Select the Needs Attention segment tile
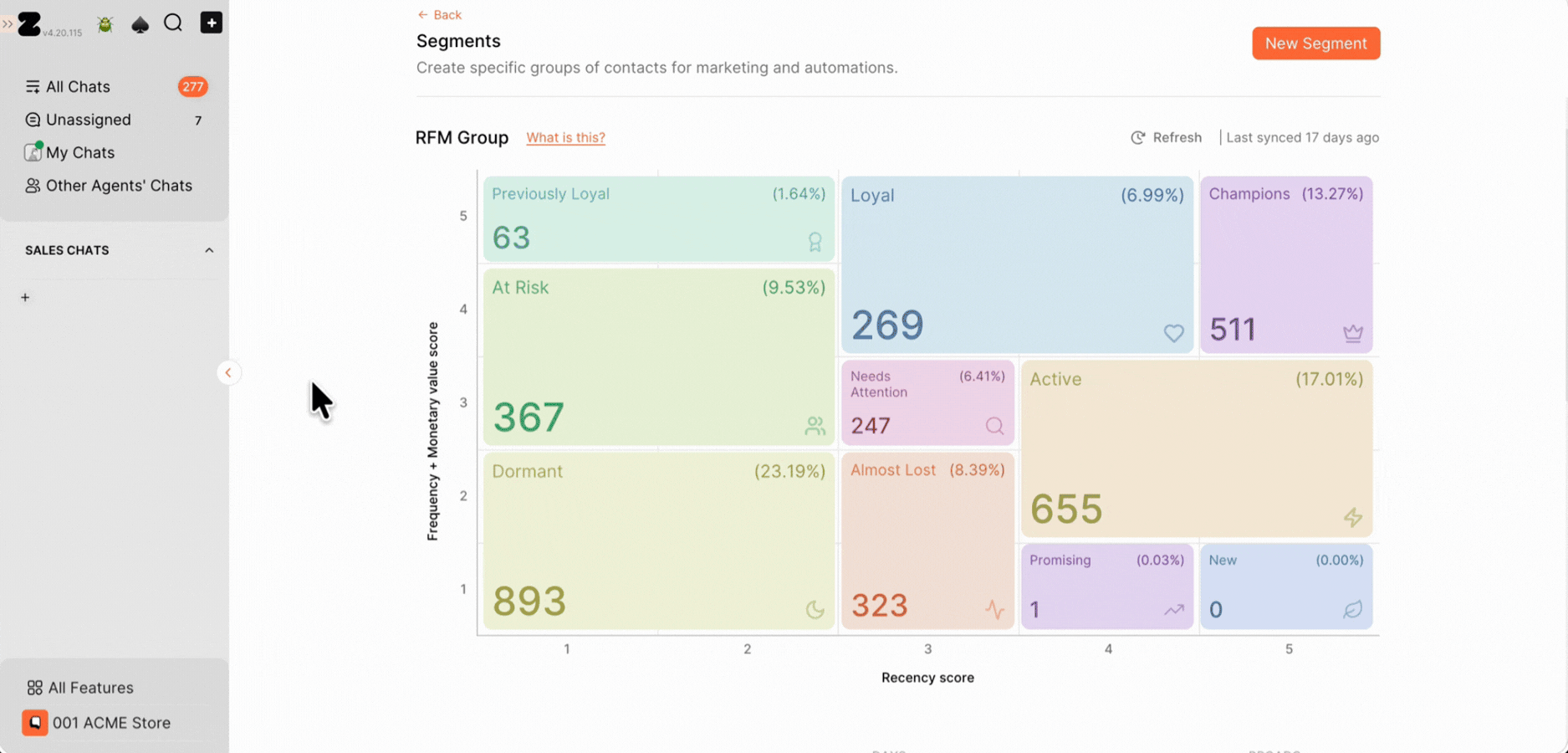Viewport: 1568px width, 753px height. tap(927, 402)
